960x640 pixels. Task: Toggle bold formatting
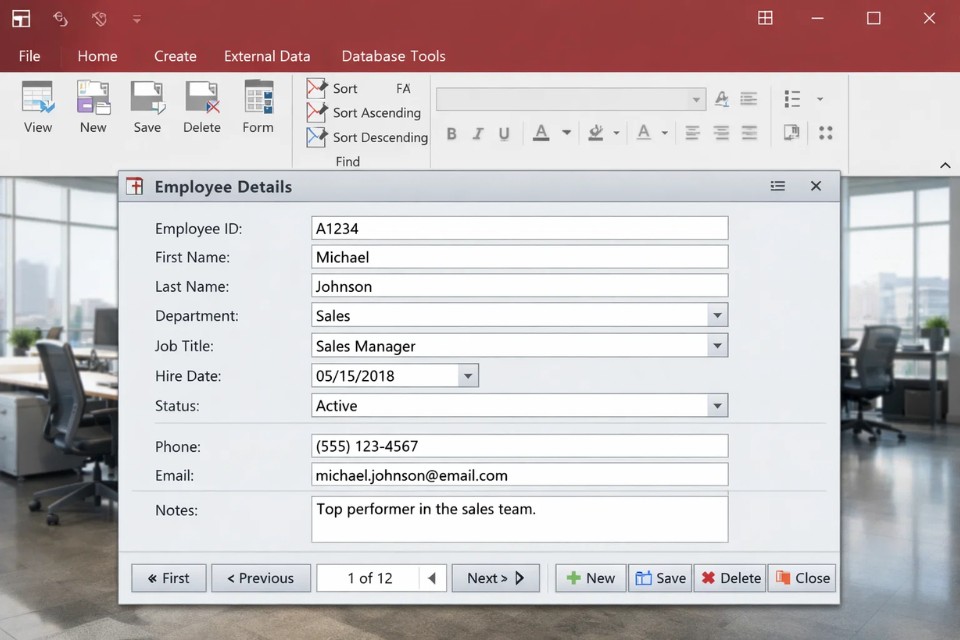pos(451,133)
